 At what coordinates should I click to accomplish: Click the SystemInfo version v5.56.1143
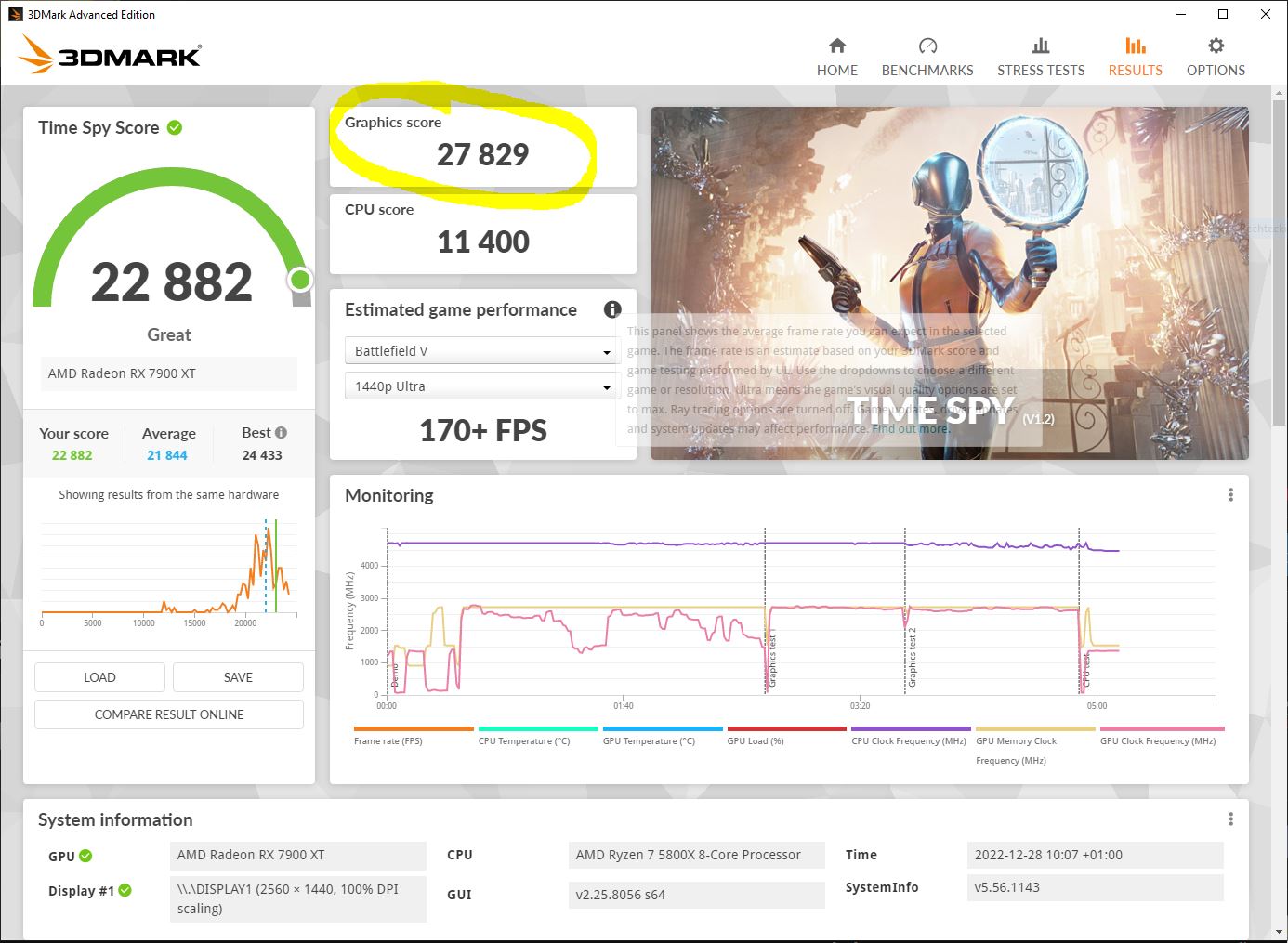point(1095,887)
